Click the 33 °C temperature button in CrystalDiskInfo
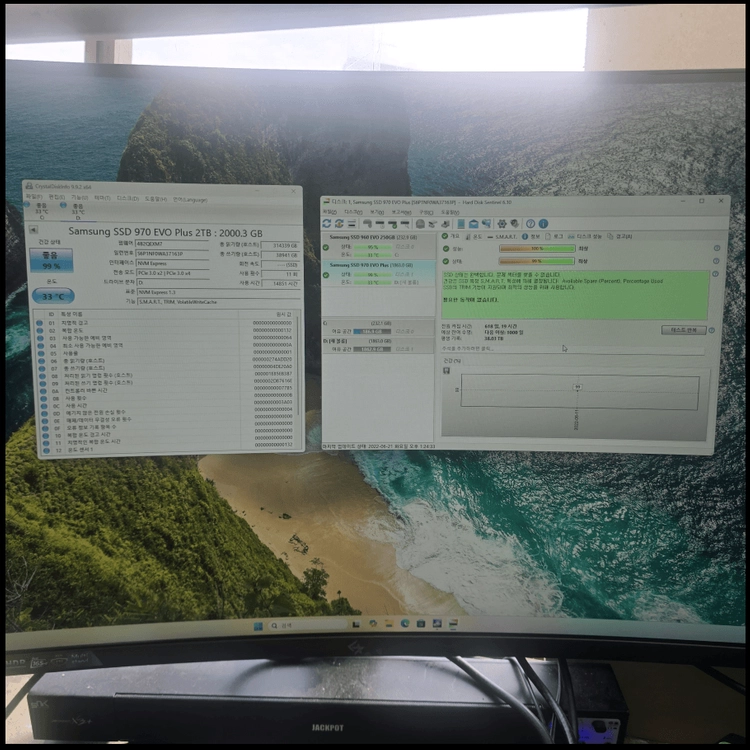Image resolution: width=750 pixels, height=750 pixels. 53,296
